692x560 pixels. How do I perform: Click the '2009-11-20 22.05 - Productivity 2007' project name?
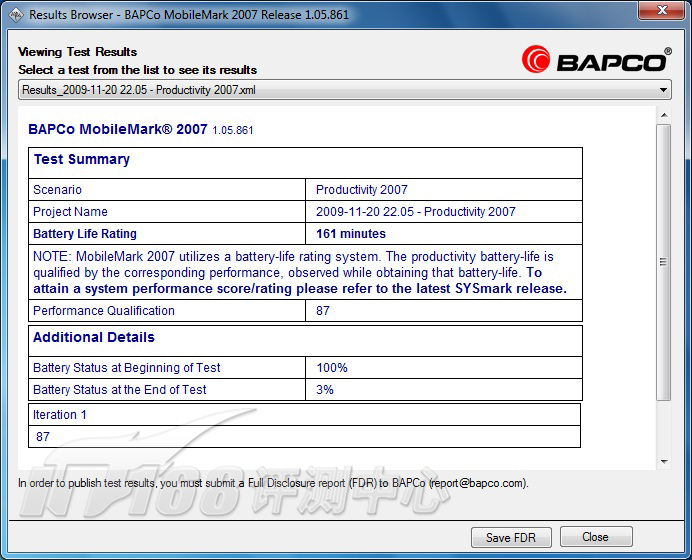click(x=416, y=212)
